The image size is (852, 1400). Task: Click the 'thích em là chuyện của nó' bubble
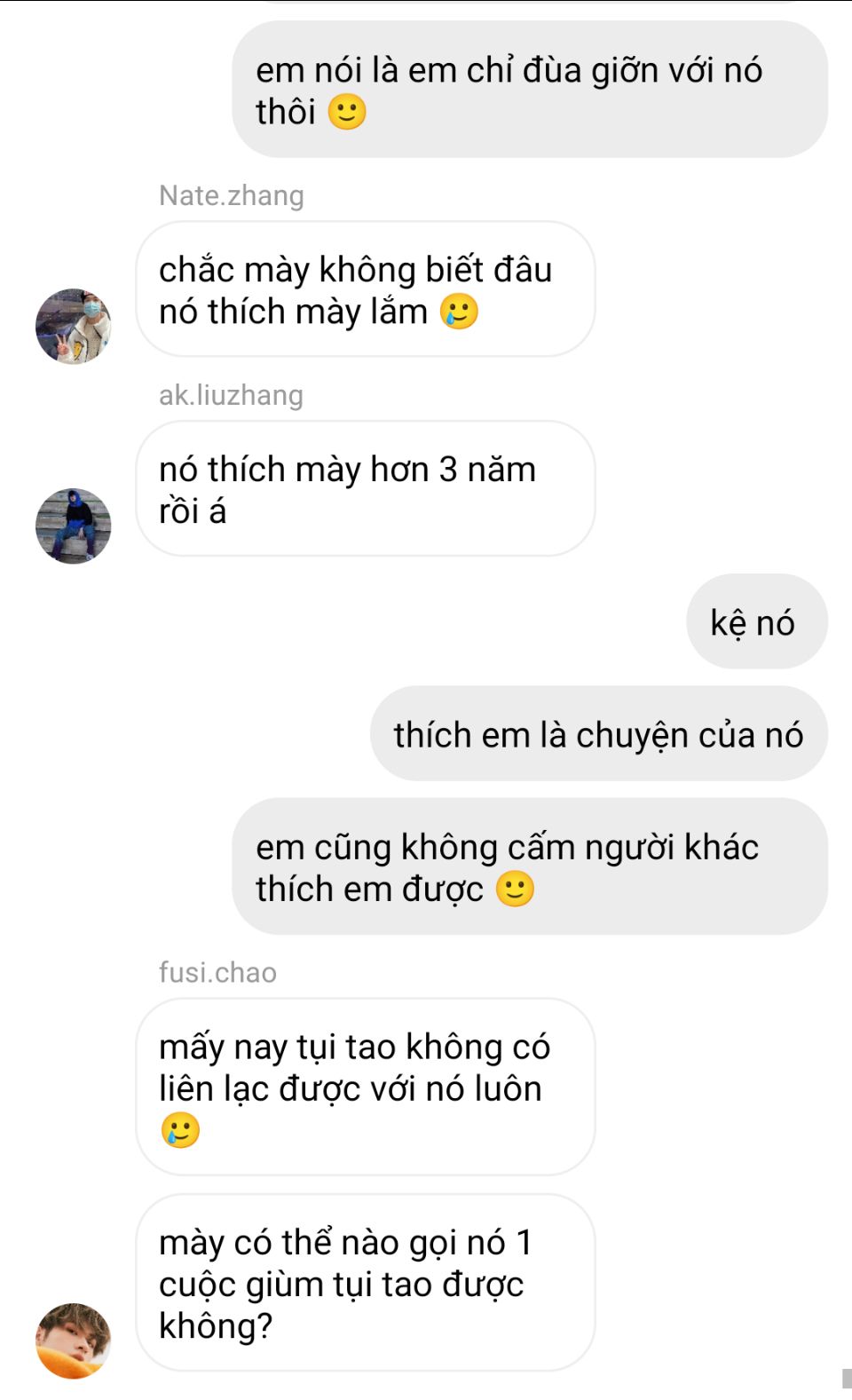click(x=598, y=734)
